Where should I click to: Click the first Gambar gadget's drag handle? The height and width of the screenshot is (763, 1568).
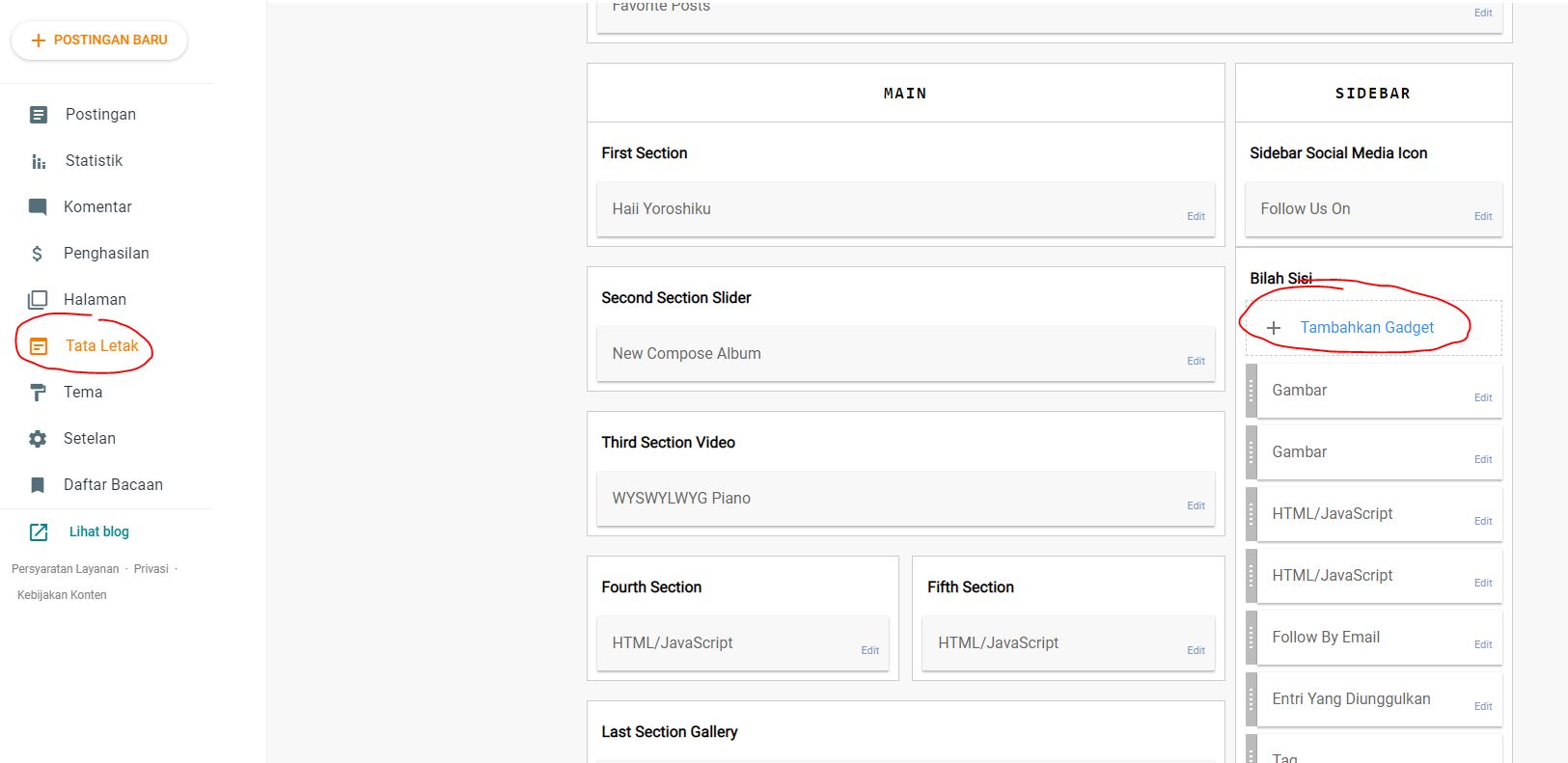[x=1252, y=391]
